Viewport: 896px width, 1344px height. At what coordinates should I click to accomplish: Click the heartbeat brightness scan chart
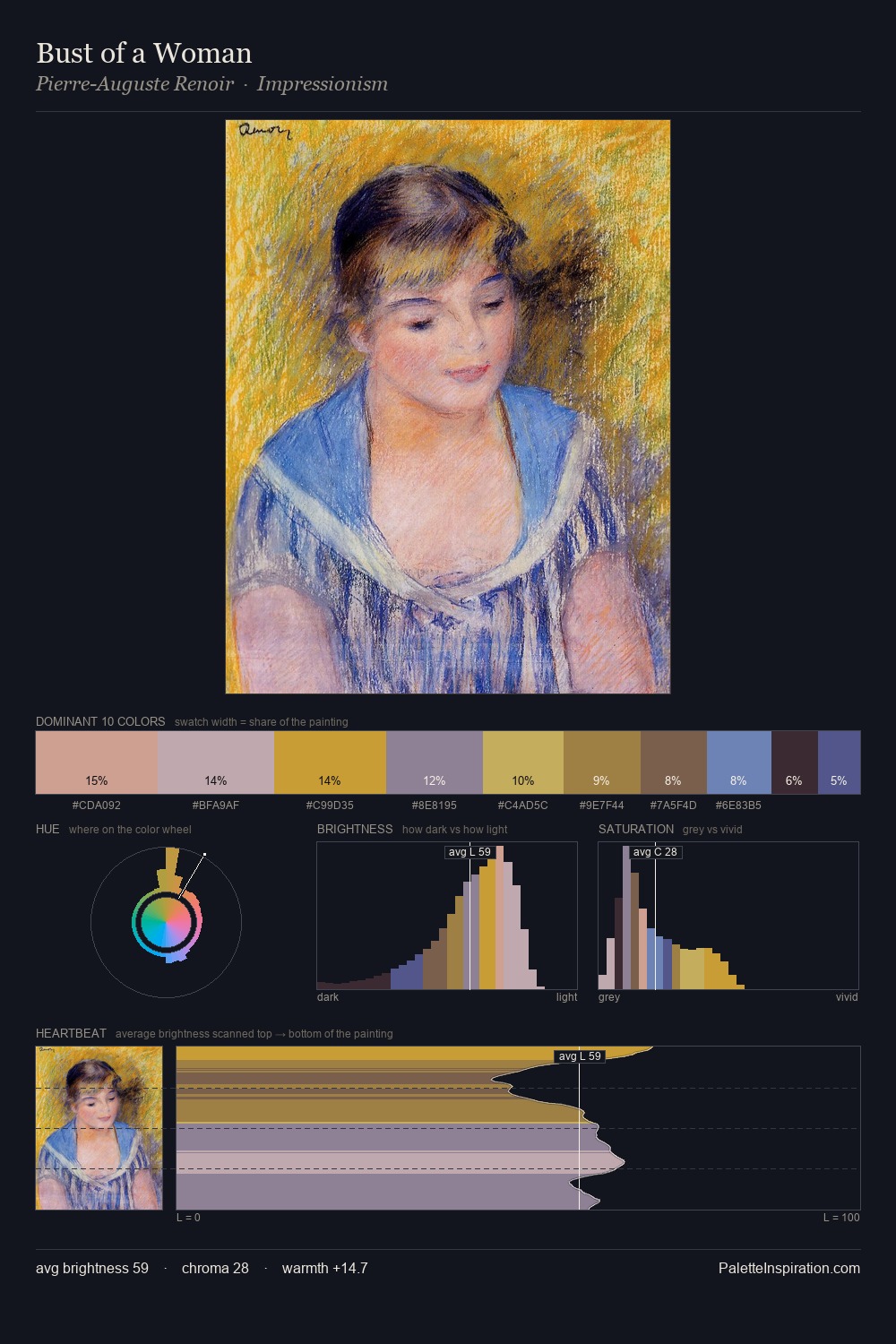[x=518, y=1128]
